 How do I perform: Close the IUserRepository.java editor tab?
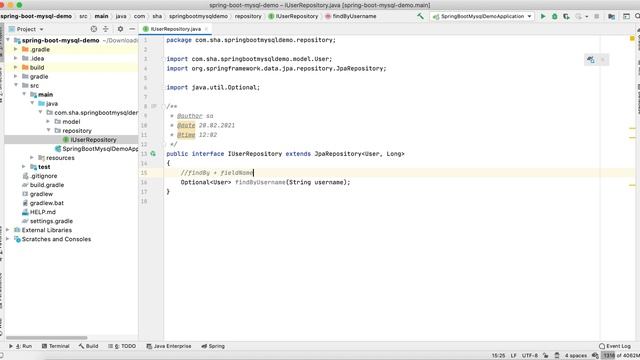click(x=207, y=29)
